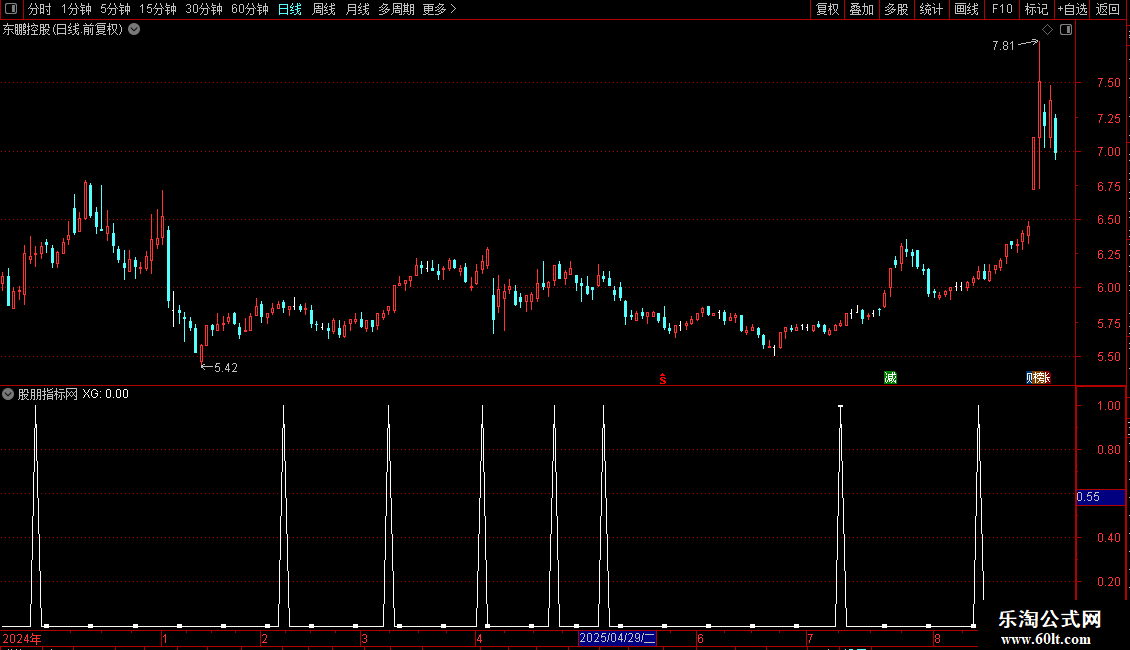Viewport: 1130px width, 650px height.
Task: Click the red S event marker
Action: [662, 378]
